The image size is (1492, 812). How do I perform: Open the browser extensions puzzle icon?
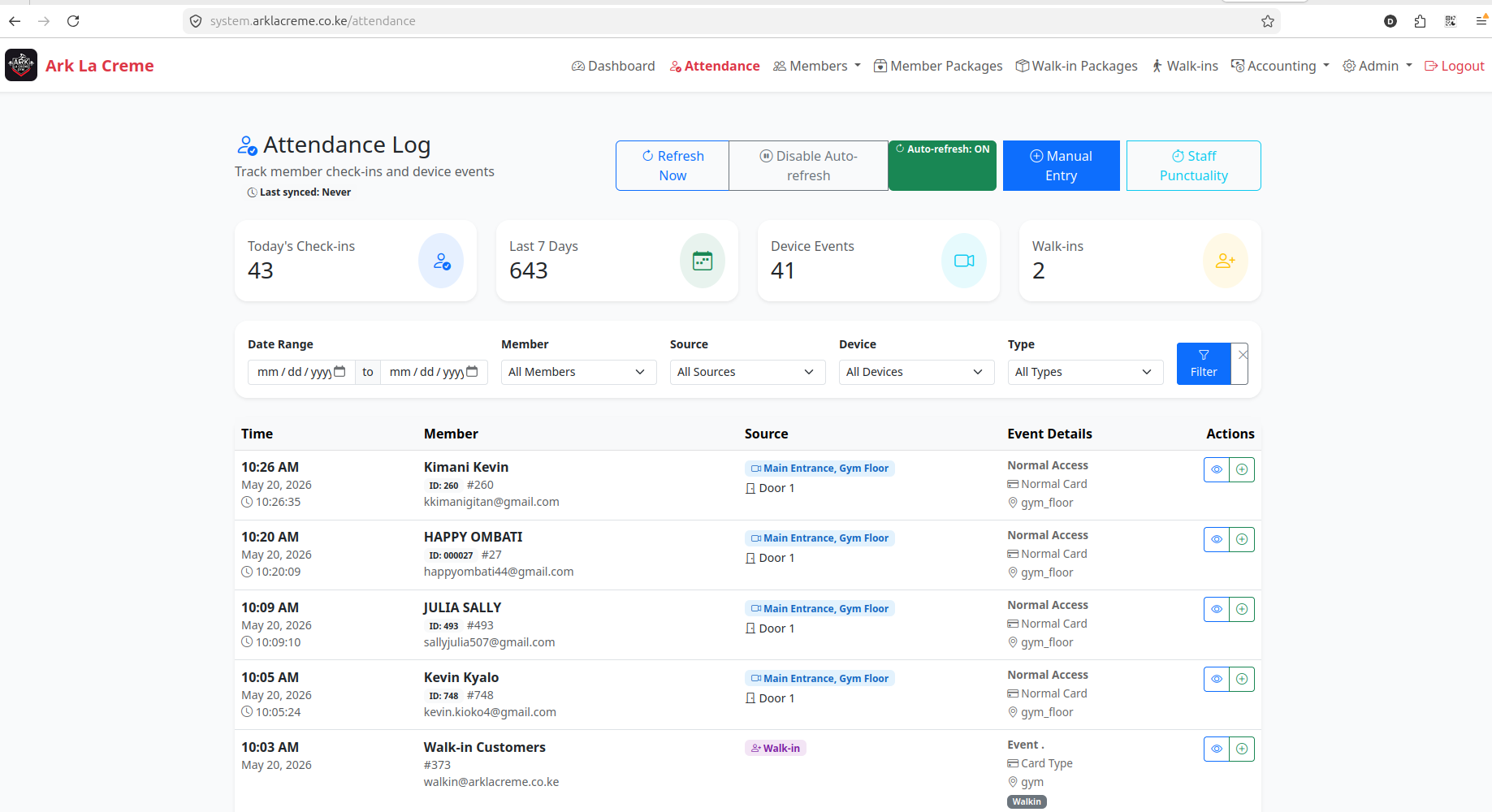coord(1420,21)
